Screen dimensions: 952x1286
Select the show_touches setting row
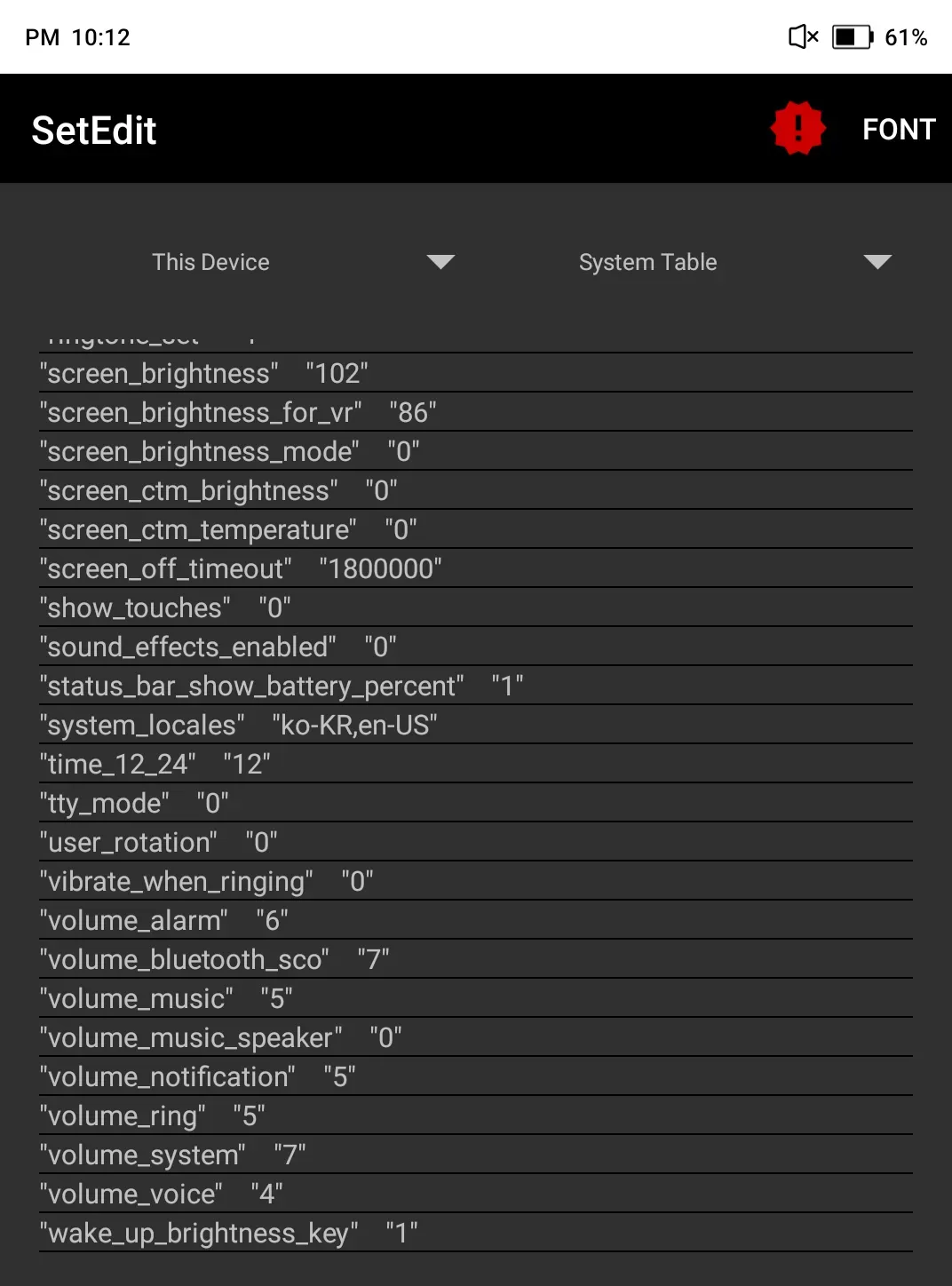(476, 607)
